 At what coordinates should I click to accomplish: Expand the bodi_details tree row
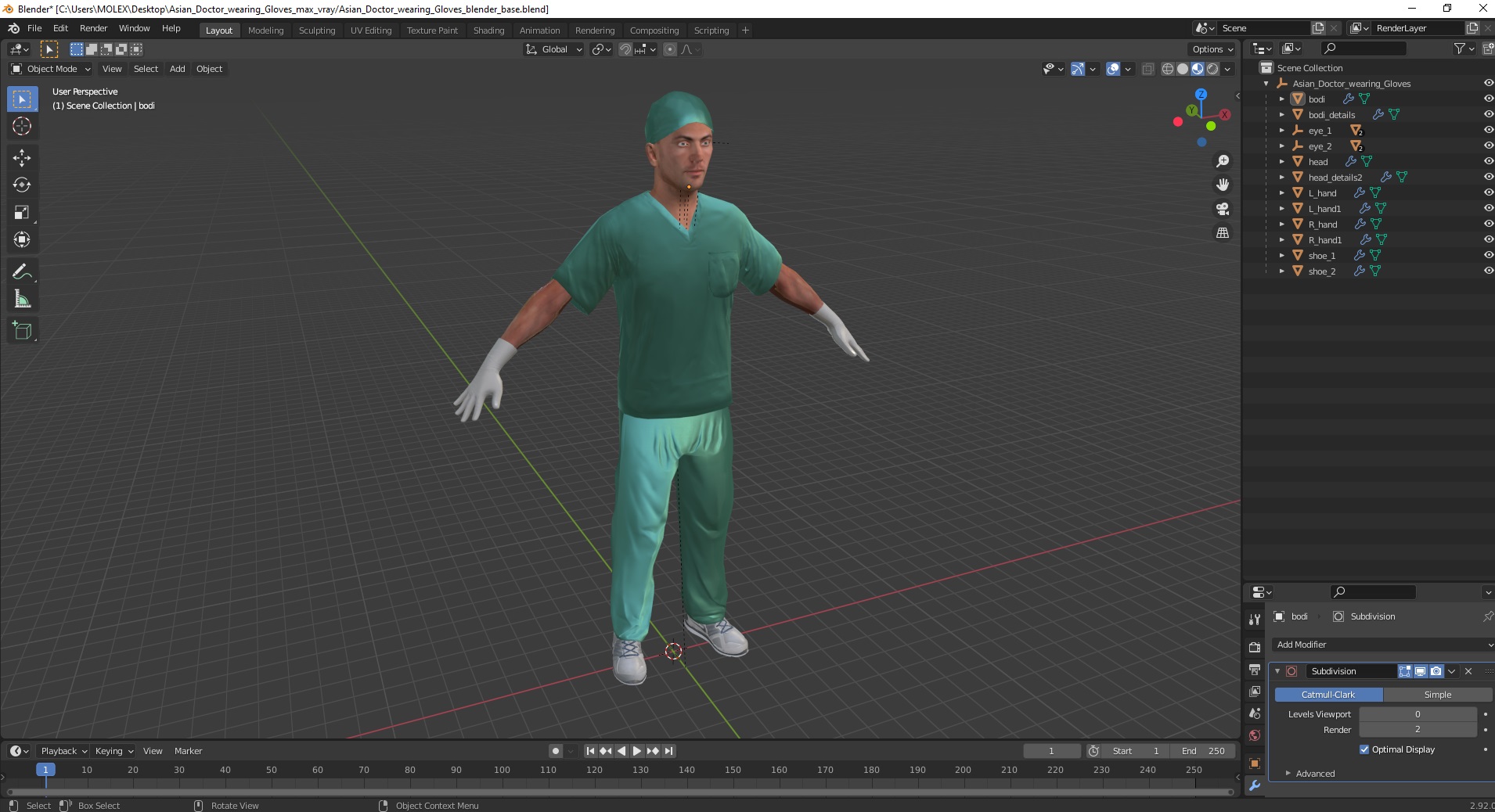1281,115
